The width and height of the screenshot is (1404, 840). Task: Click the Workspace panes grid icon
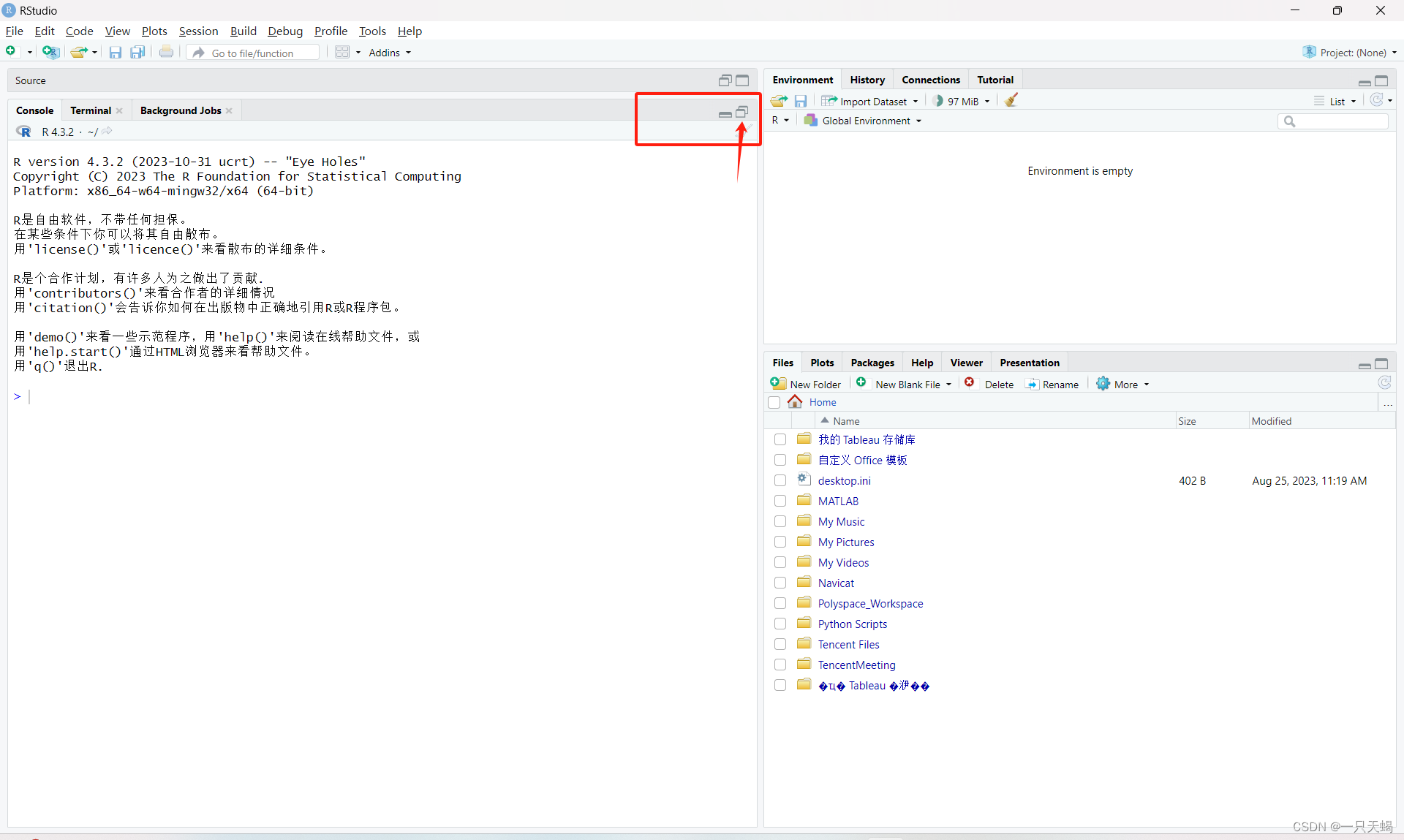342,52
